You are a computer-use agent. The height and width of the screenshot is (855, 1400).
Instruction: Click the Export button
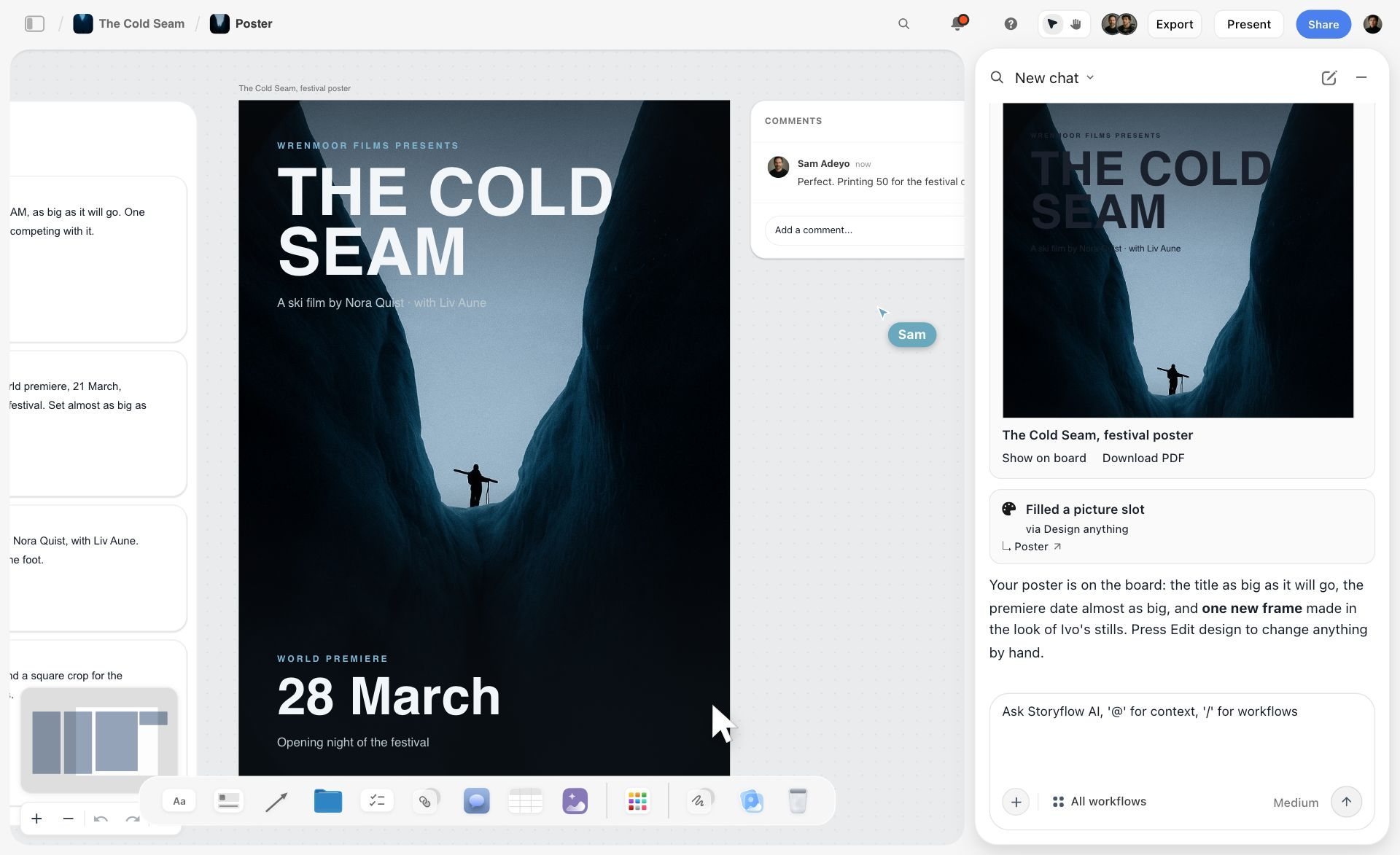[1175, 24]
